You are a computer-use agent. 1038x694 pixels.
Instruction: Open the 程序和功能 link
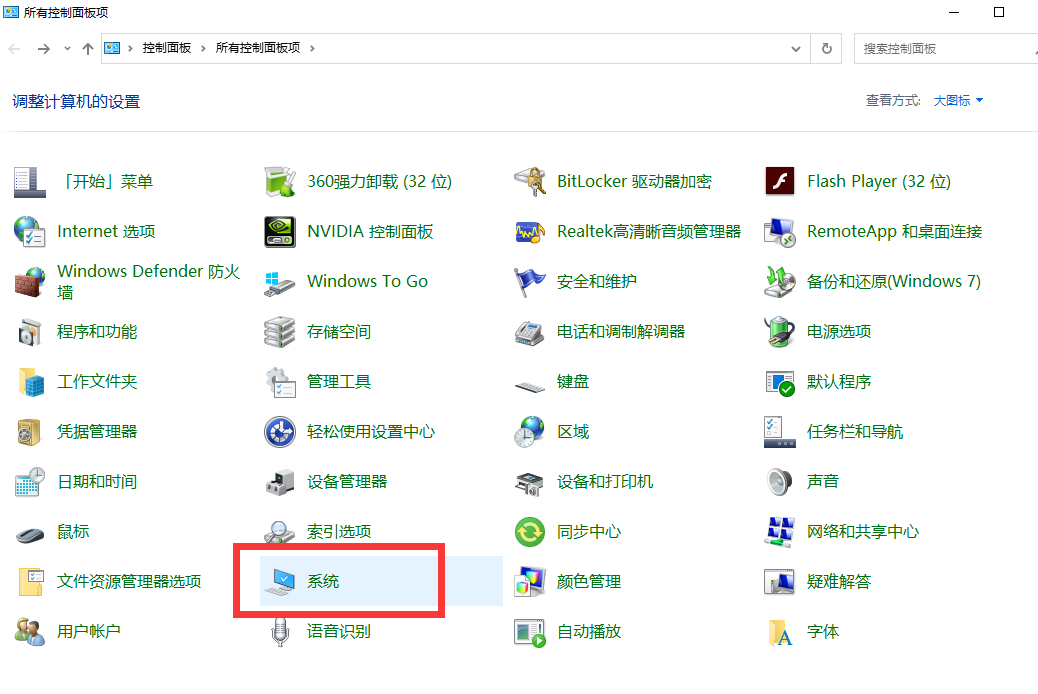click(x=97, y=332)
